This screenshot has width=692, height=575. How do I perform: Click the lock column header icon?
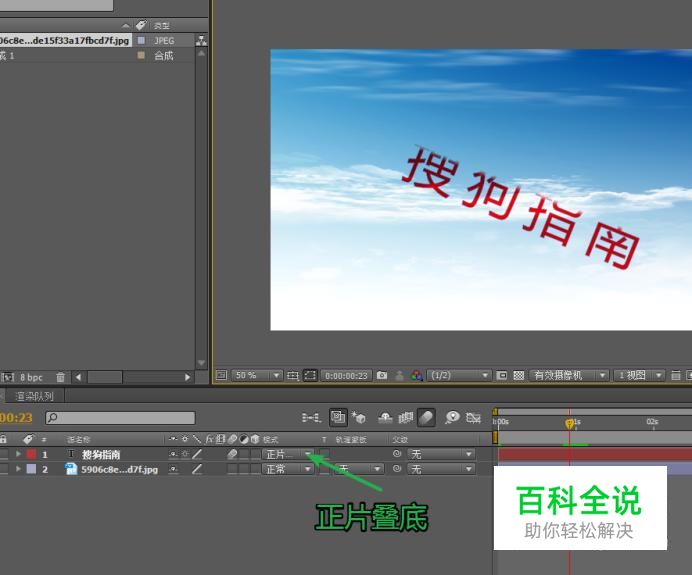4,439
